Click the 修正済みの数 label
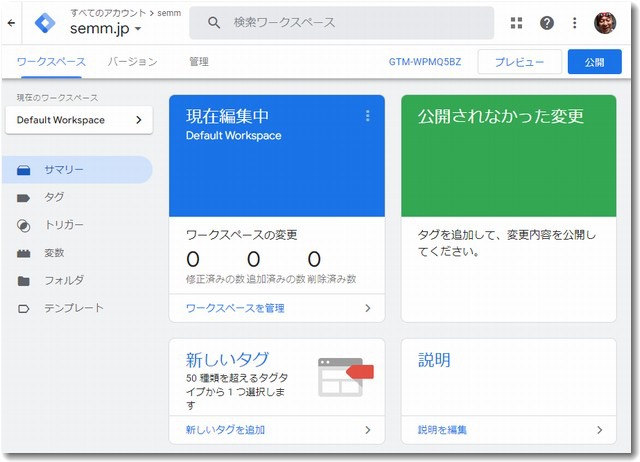Image resolution: width=640 pixels, height=462 pixels. coord(215,279)
